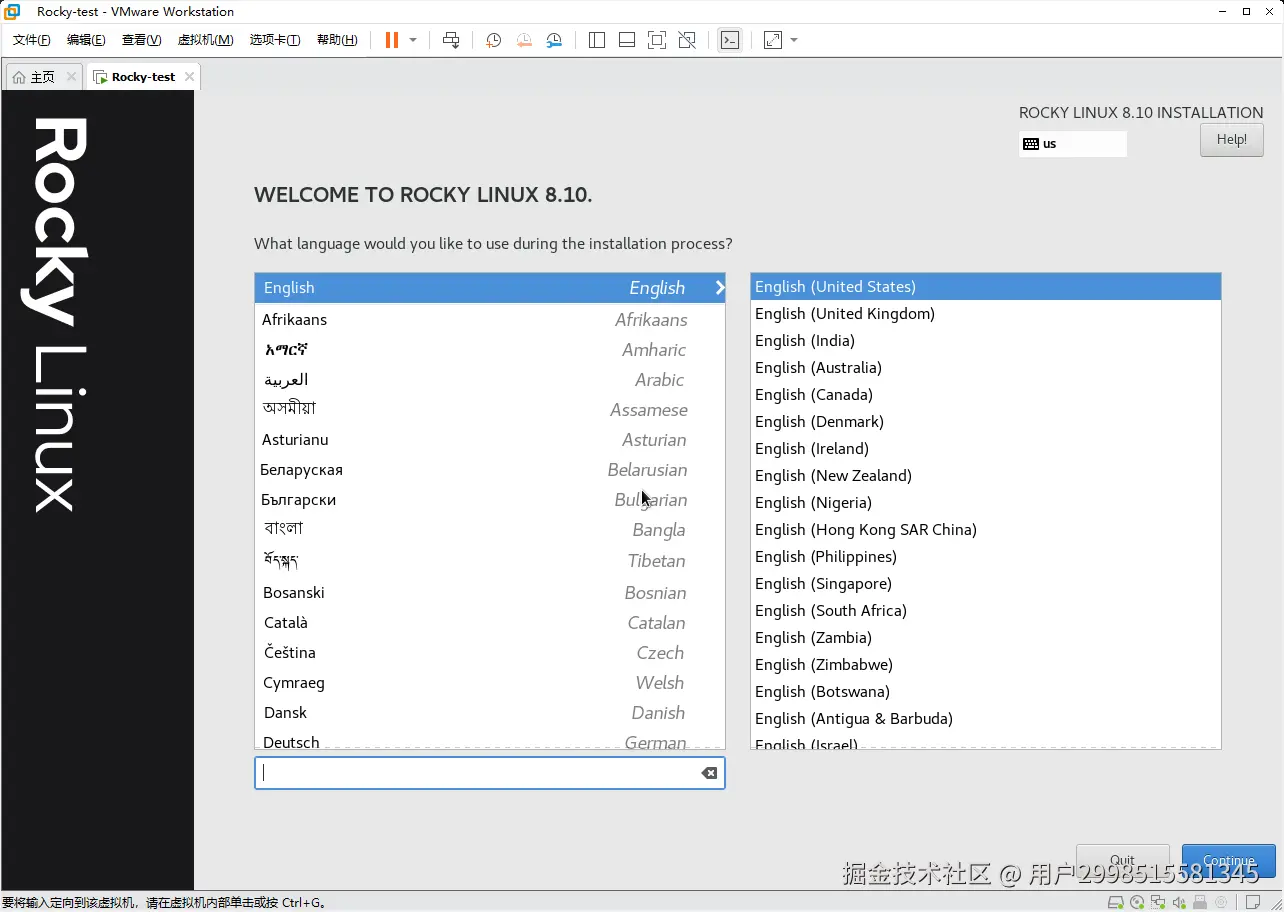Select the Amharic language row
1284x912 pixels.
pos(490,350)
